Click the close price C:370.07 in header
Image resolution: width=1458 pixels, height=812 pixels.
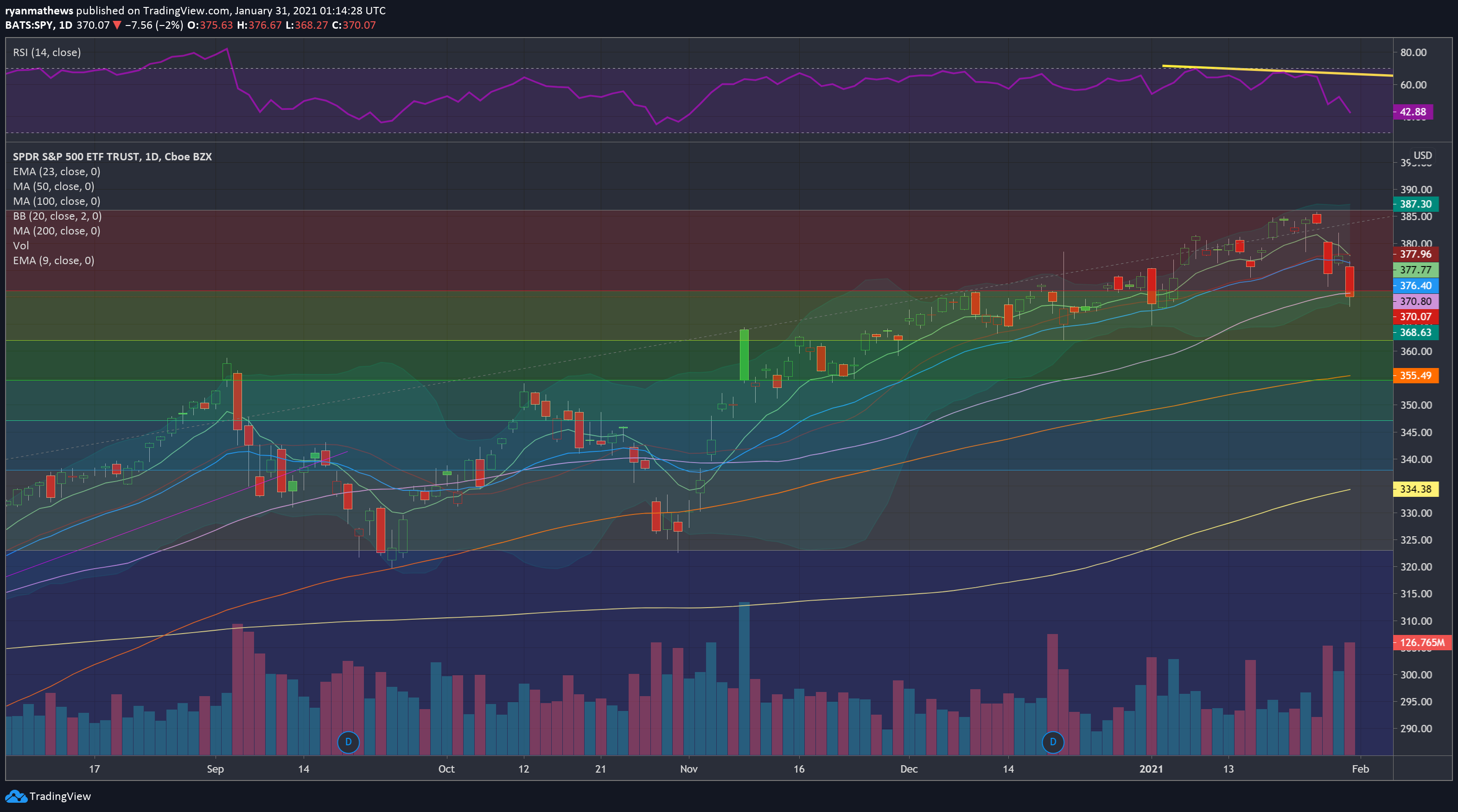click(x=354, y=25)
